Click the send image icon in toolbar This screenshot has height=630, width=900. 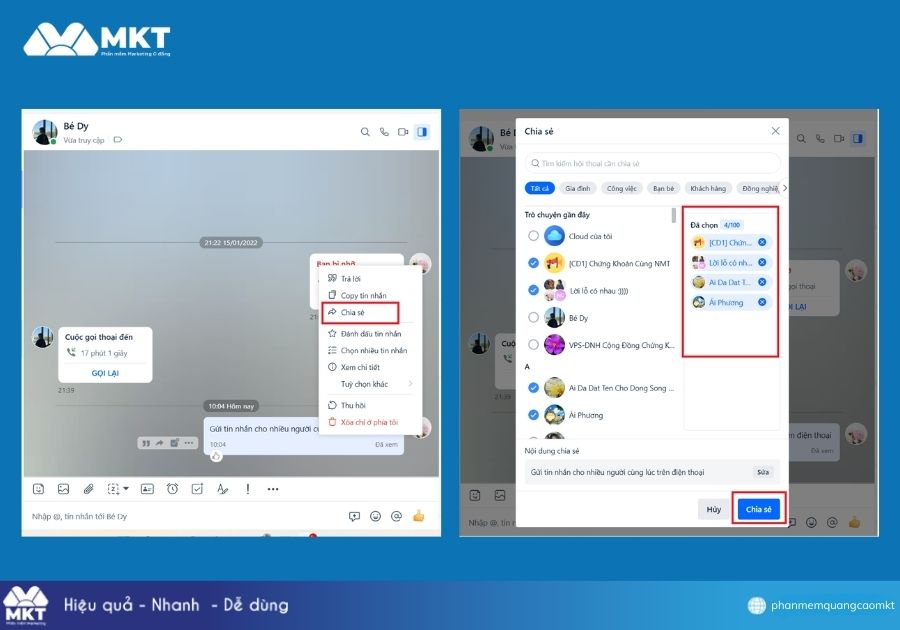pyautogui.click(x=63, y=489)
